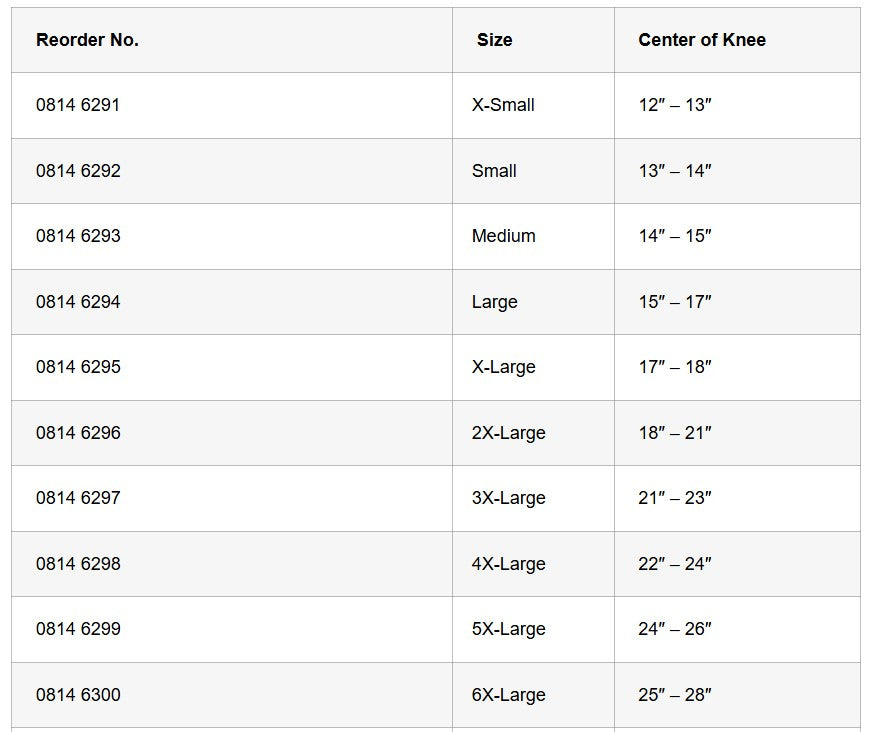
Task: Select the 4X-Large size cell
Action: point(508,564)
